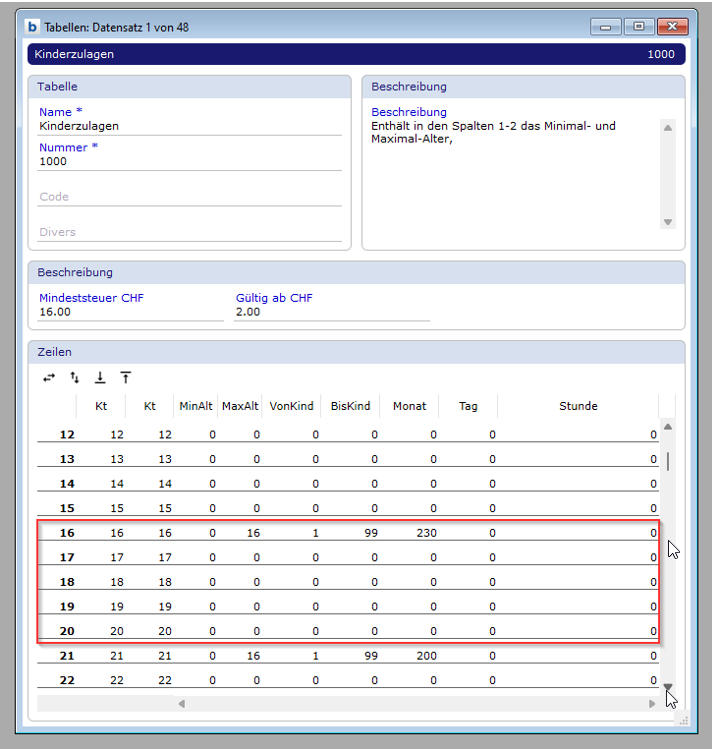This screenshot has height=749, width=712.
Task: Click the down arrow to baseline icon
Action: point(100,378)
